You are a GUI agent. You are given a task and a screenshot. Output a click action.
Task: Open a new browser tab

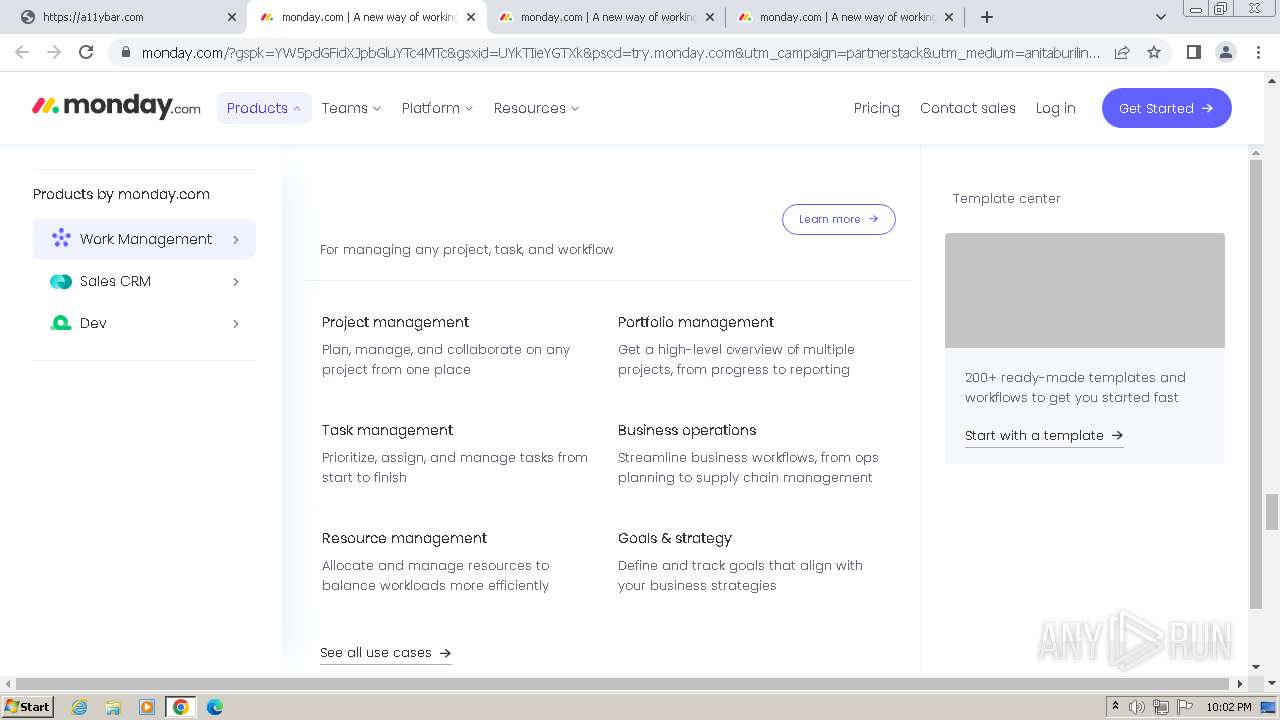(x=987, y=17)
